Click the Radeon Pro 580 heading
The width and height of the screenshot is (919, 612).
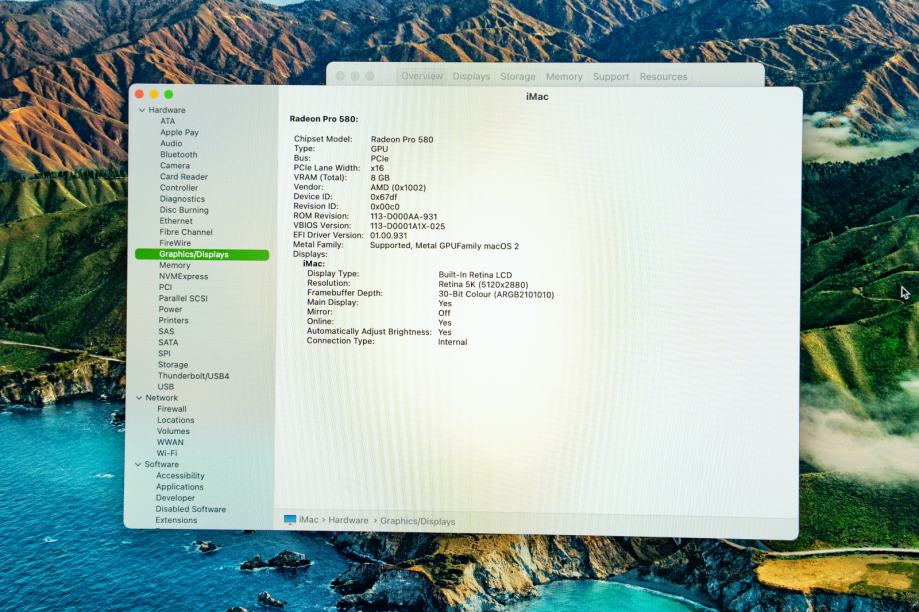click(x=324, y=119)
